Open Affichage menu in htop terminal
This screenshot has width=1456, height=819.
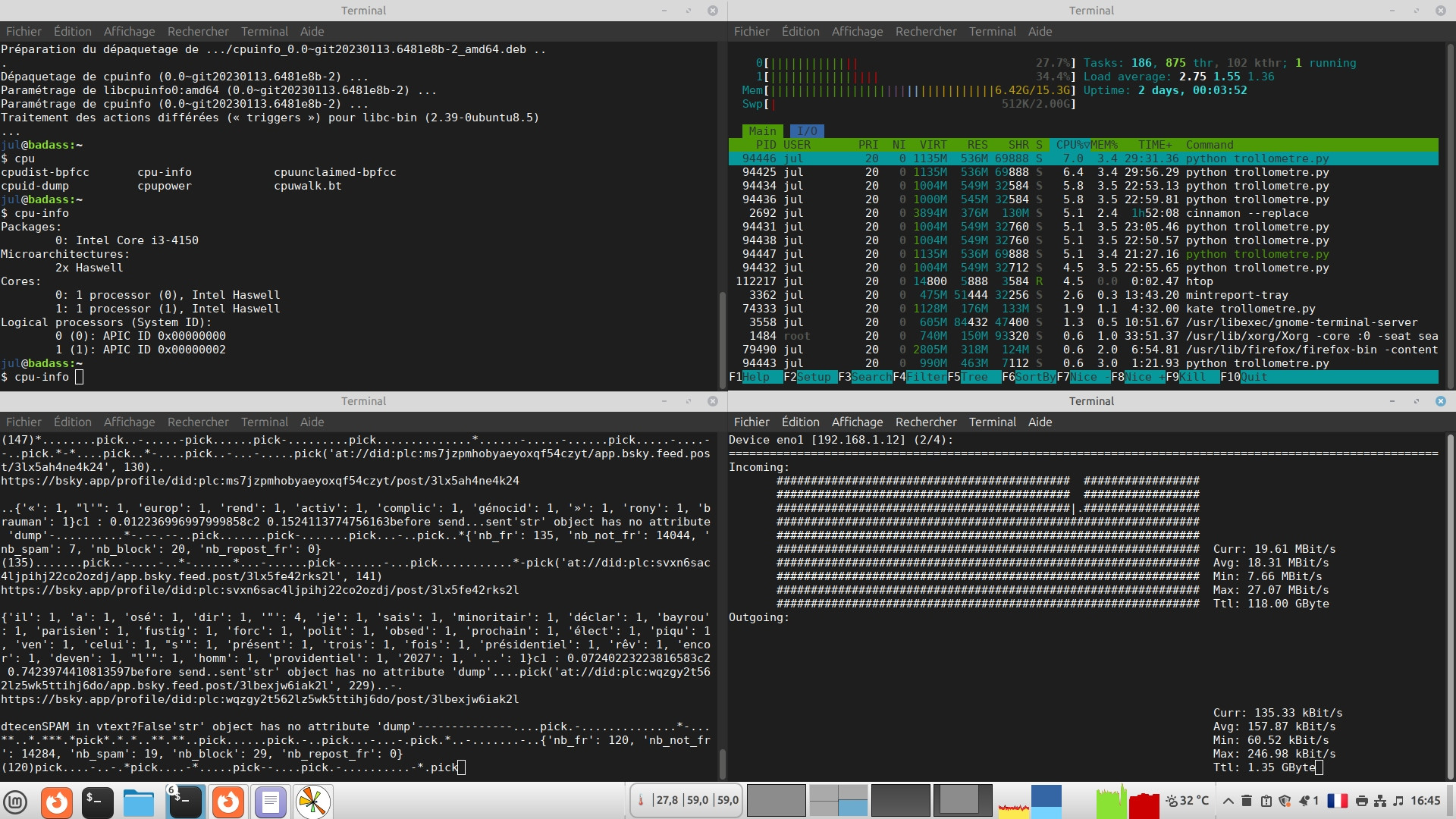pyautogui.click(x=857, y=31)
